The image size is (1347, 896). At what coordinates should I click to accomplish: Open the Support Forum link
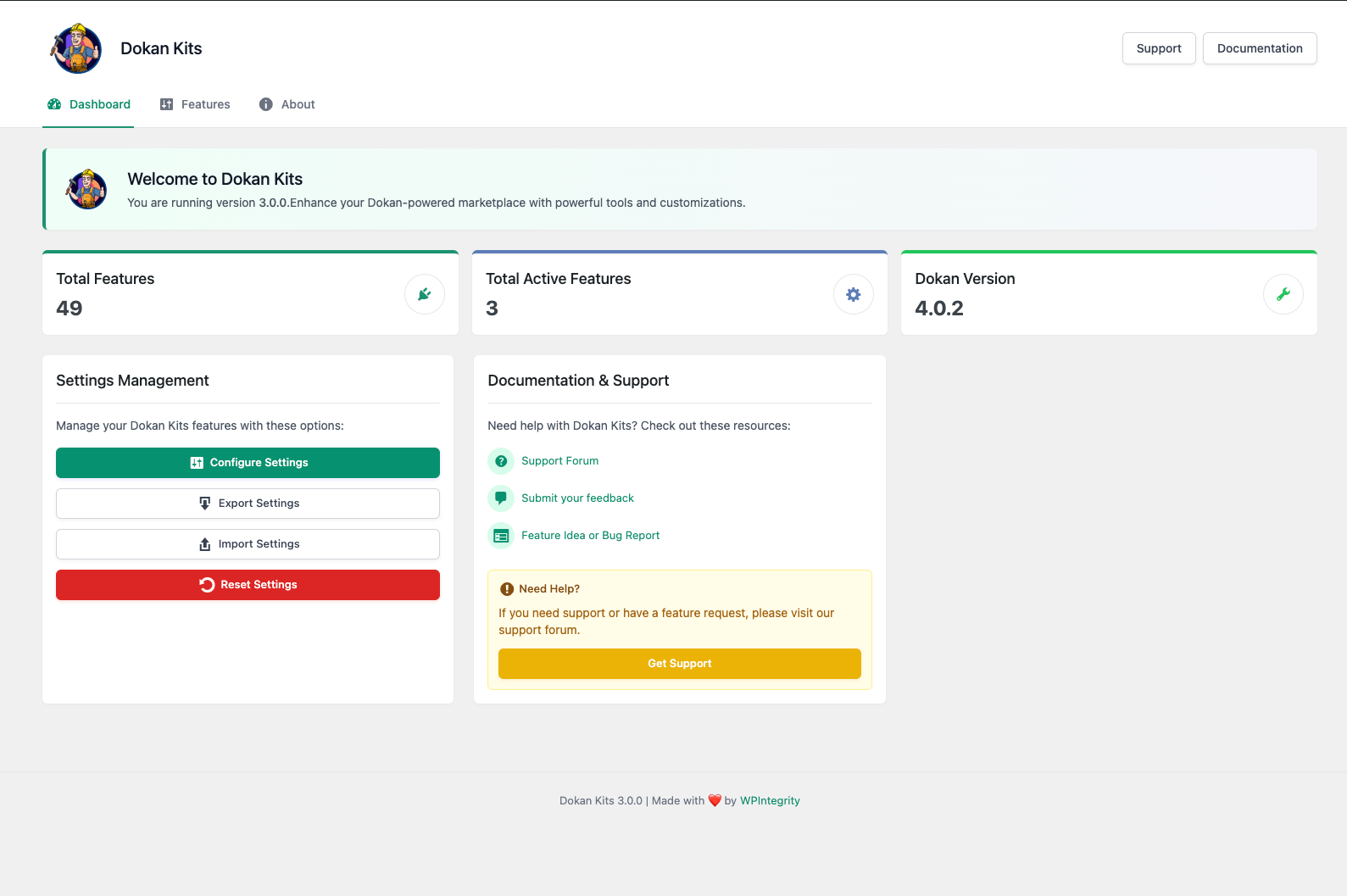(x=559, y=461)
